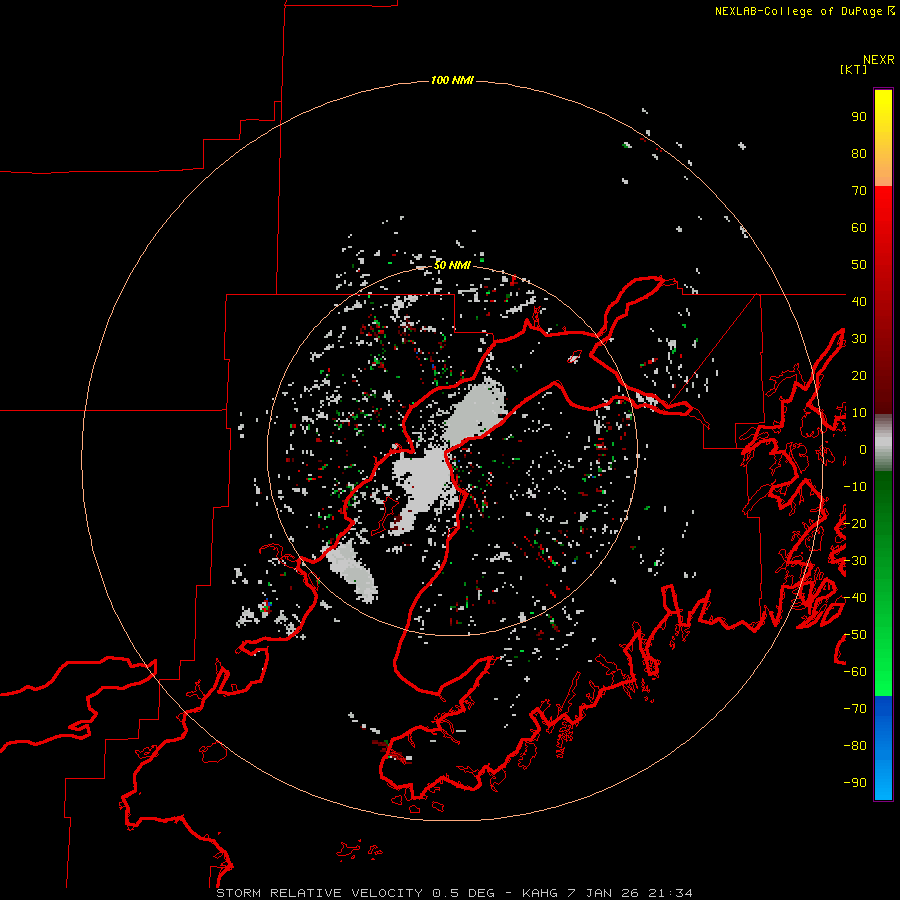Click the STORM RELATIVE VELOCITY caption text
The width and height of the screenshot is (900, 900).
pos(320,893)
